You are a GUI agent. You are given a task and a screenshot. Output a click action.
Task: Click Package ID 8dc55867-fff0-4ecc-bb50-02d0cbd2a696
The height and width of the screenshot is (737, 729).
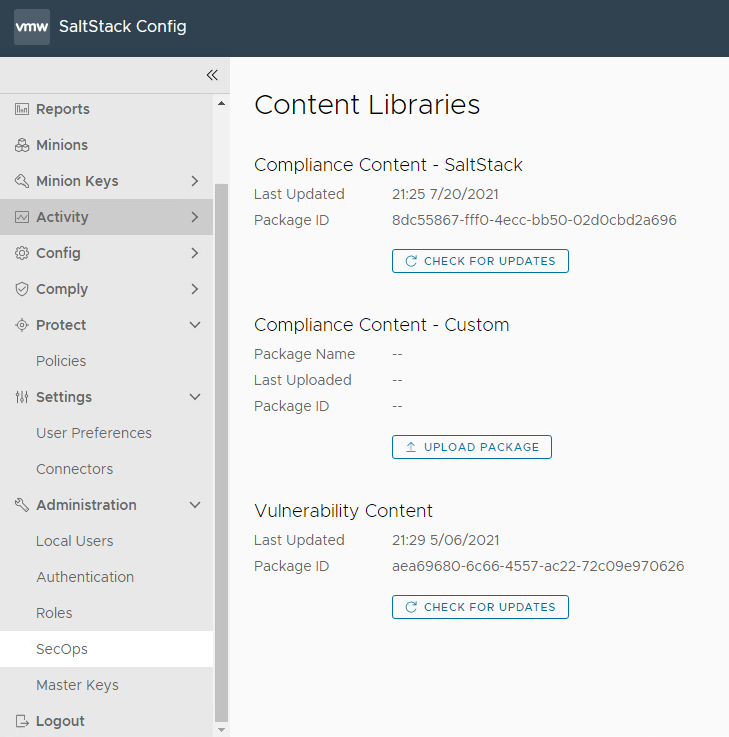(534, 220)
